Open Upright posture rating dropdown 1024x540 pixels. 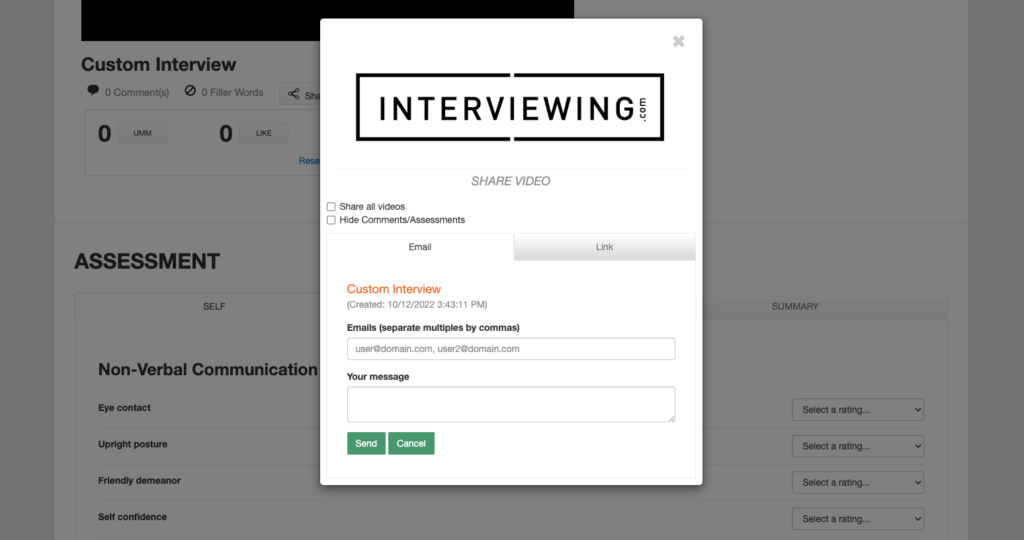pyautogui.click(x=857, y=447)
